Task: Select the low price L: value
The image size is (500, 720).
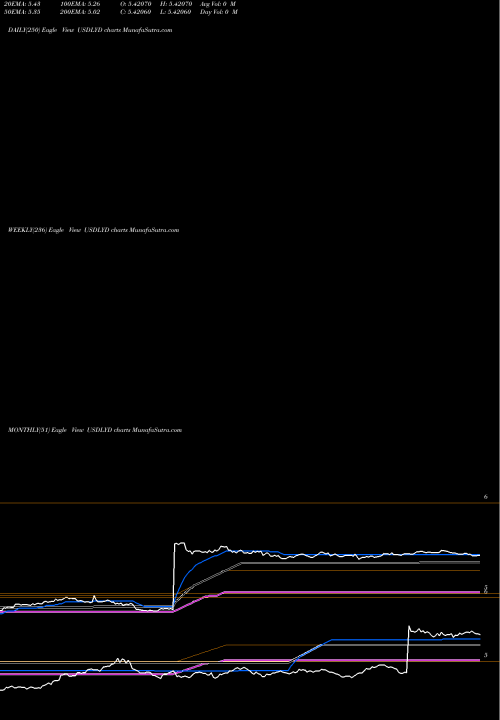Action: click(175, 12)
